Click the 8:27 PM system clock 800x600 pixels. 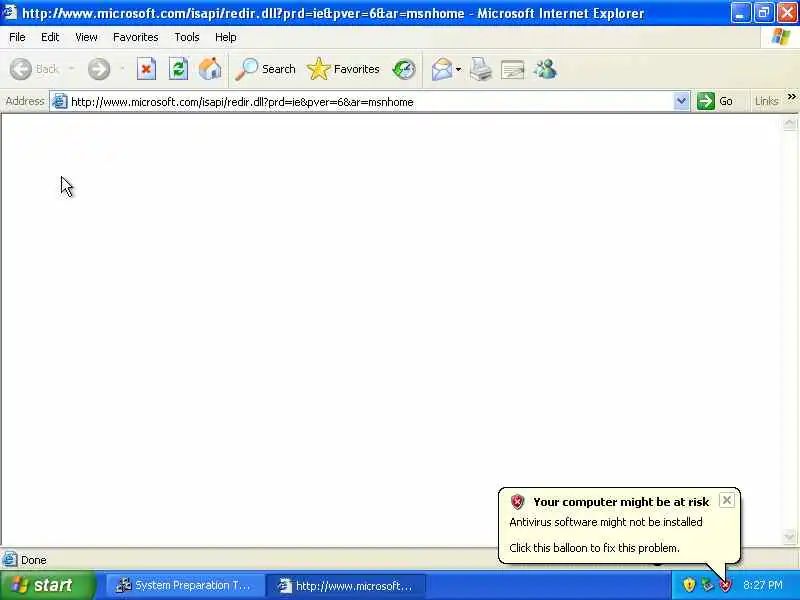[x=763, y=585]
